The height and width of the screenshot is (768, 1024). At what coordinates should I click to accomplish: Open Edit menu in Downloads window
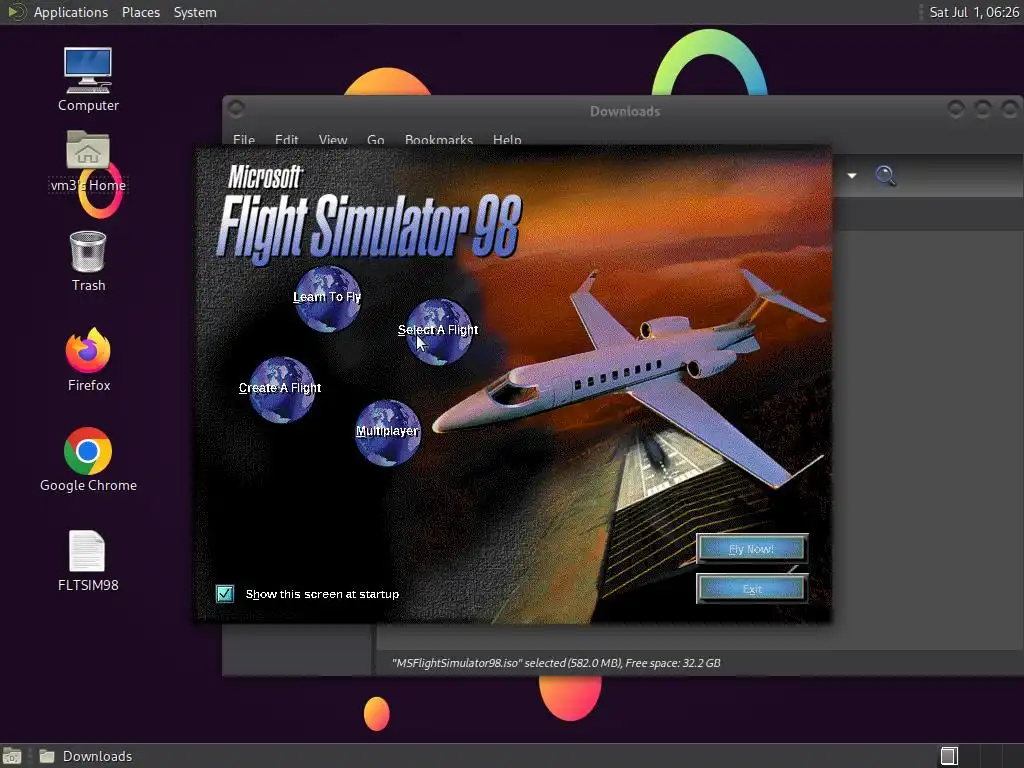pyautogui.click(x=287, y=139)
